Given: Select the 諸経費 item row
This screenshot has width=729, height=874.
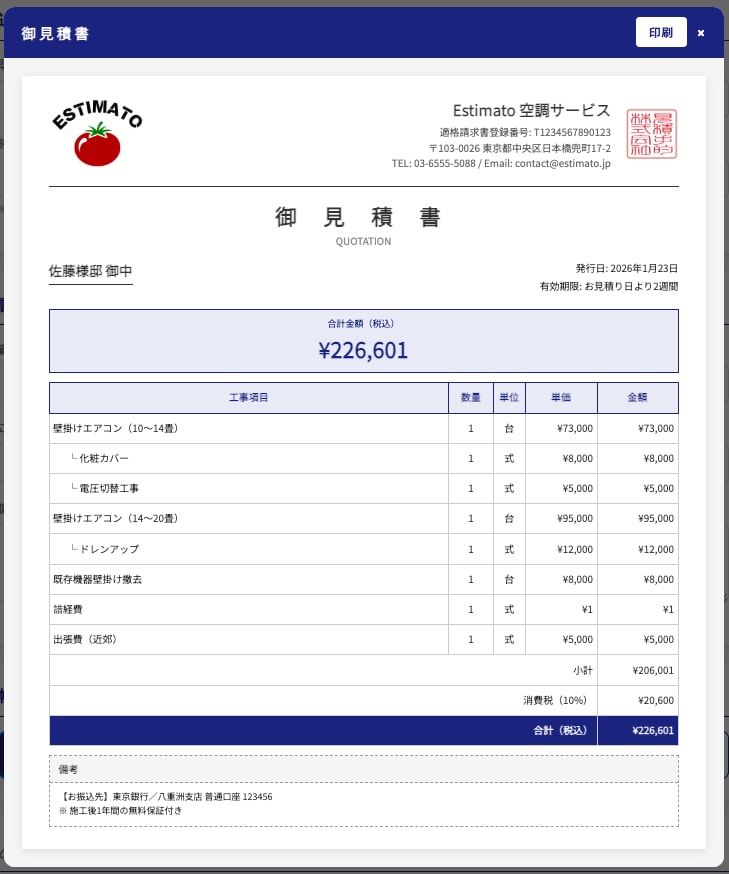Looking at the screenshot, I should [364, 610].
